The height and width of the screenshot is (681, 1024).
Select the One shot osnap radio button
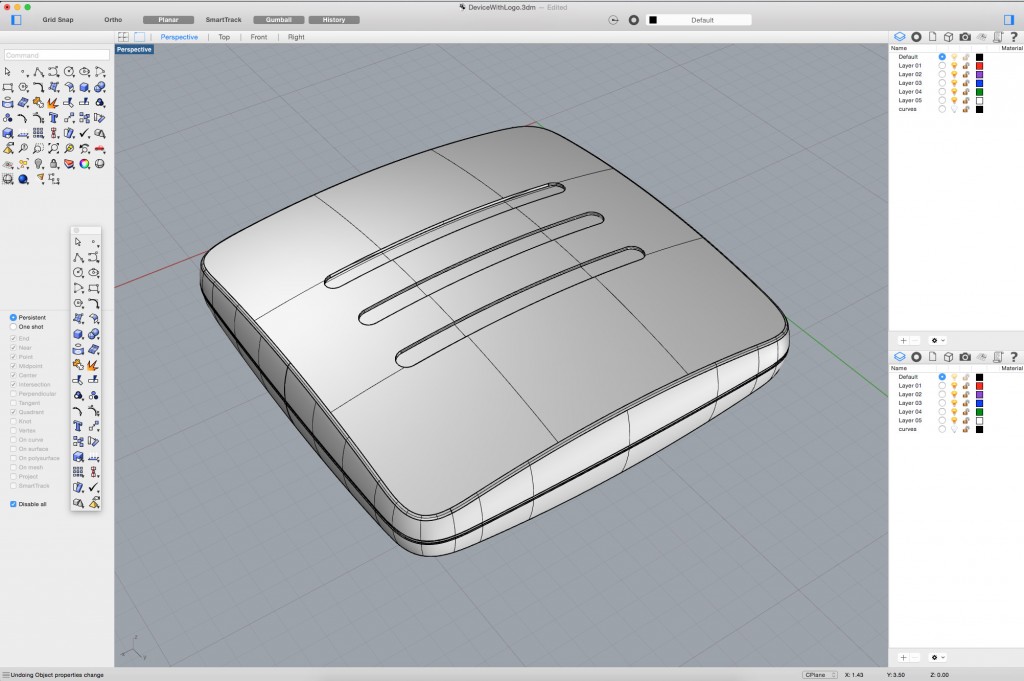(13, 326)
